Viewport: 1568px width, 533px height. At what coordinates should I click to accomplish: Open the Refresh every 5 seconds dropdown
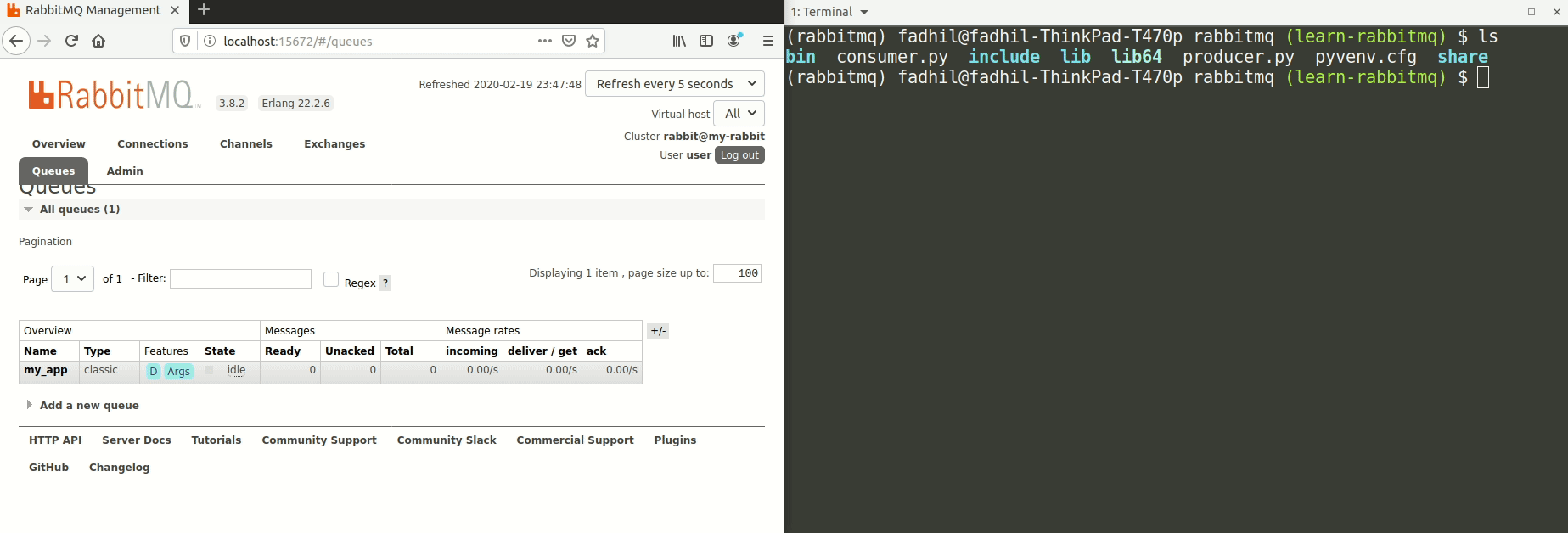click(x=675, y=84)
